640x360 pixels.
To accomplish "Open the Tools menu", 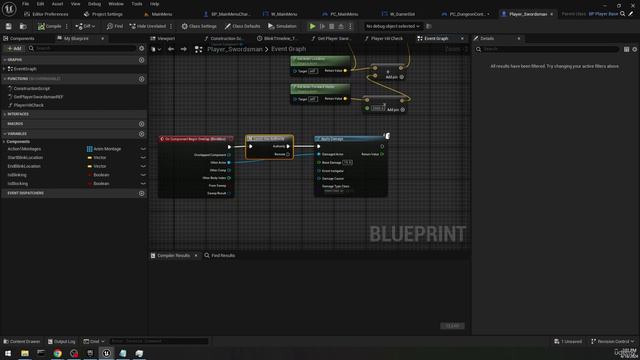I will (137, 4).
